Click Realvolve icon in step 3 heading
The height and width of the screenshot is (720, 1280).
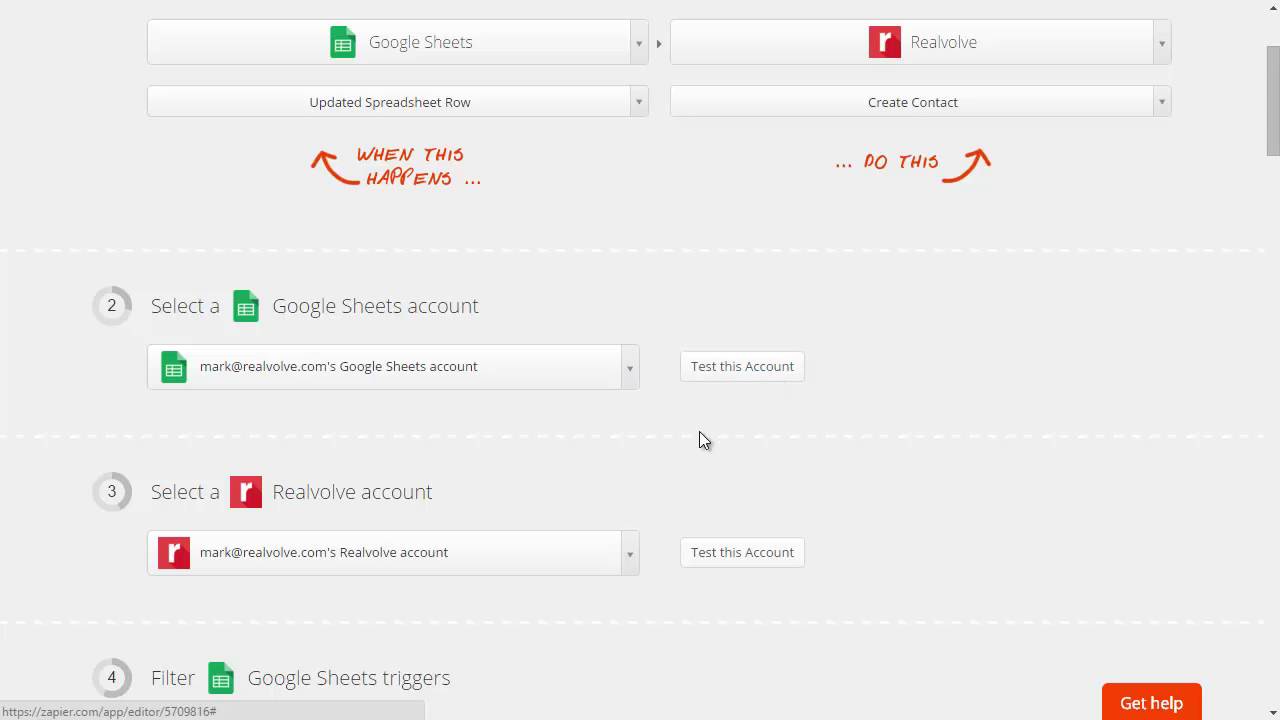pyautogui.click(x=246, y=492)
